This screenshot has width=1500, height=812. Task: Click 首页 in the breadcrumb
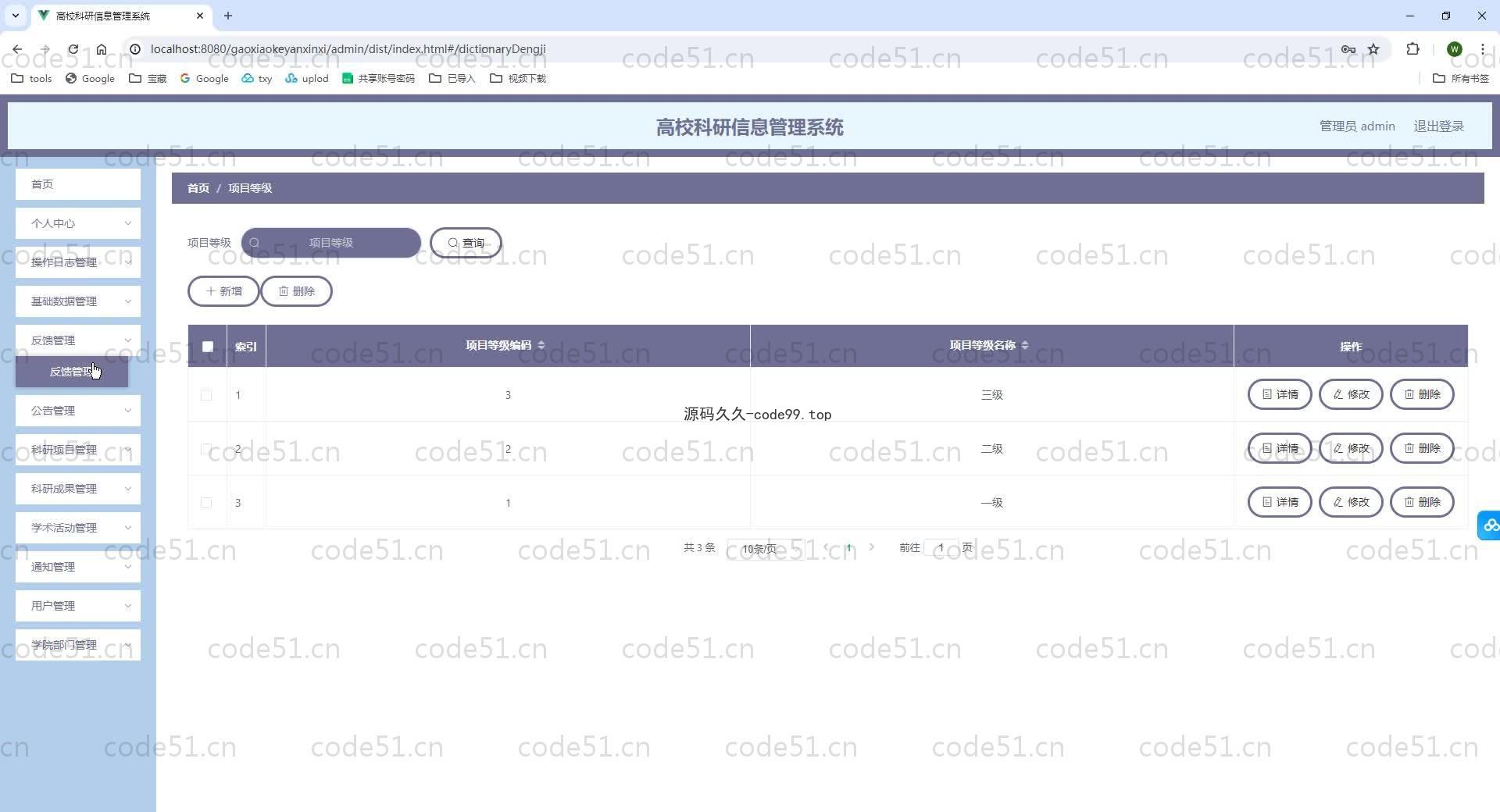(x=198, y=188)
